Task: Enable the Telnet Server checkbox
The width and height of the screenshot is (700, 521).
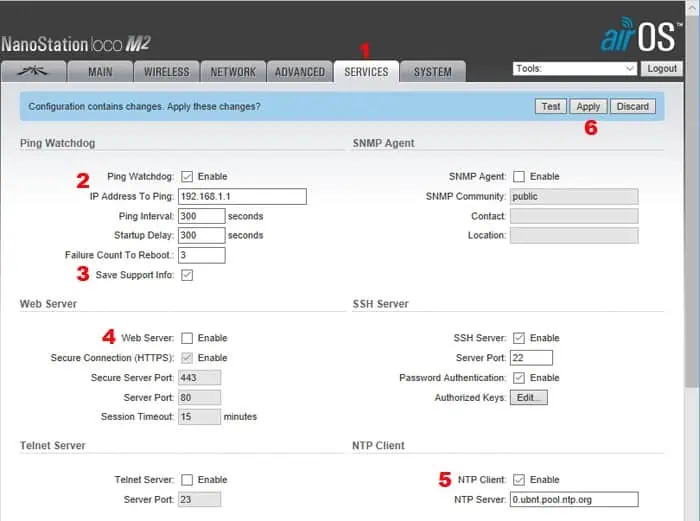Action: [x=187, y=480]
